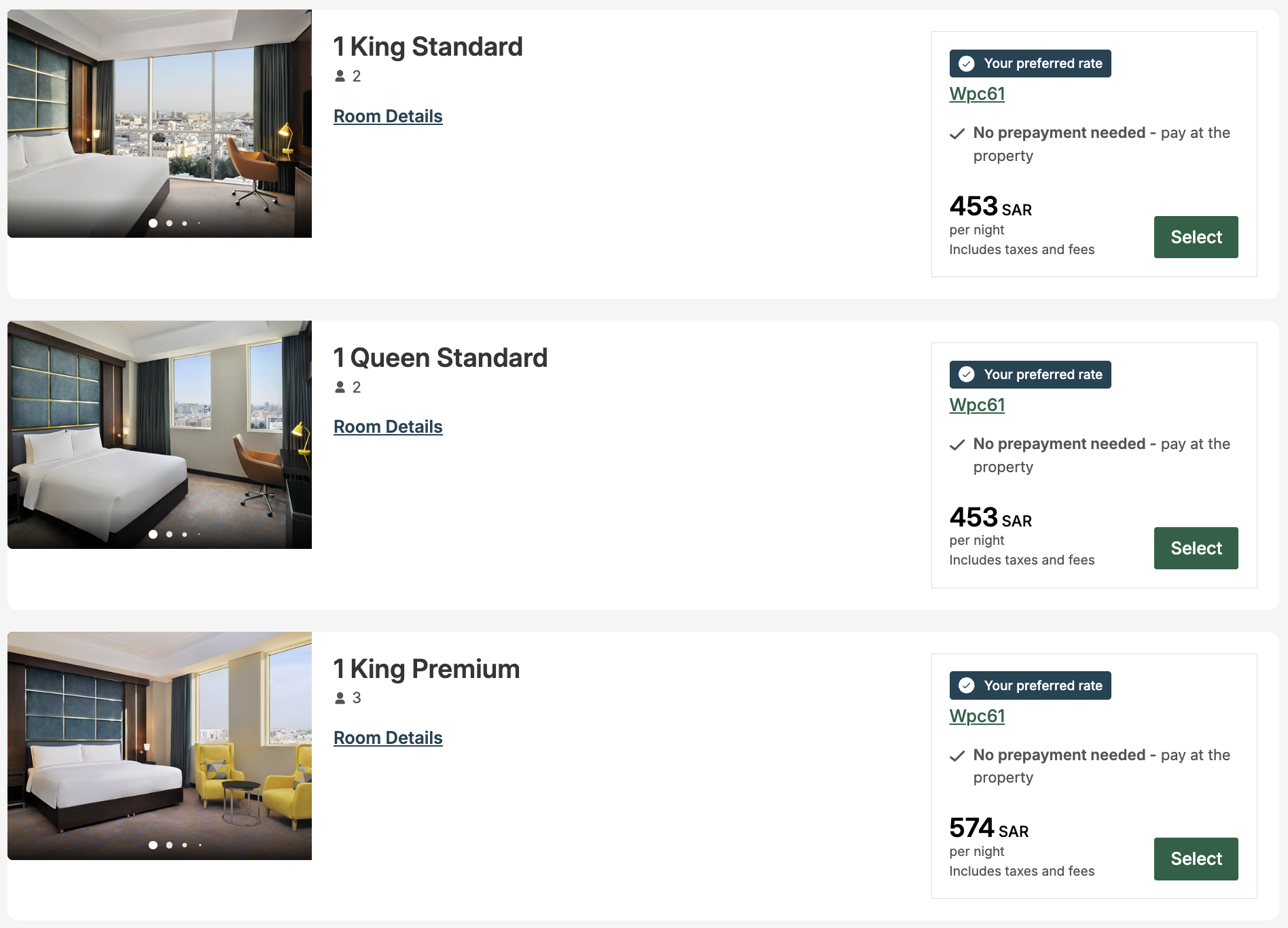Select the 1 Queen Standard room

(1196, 548)
